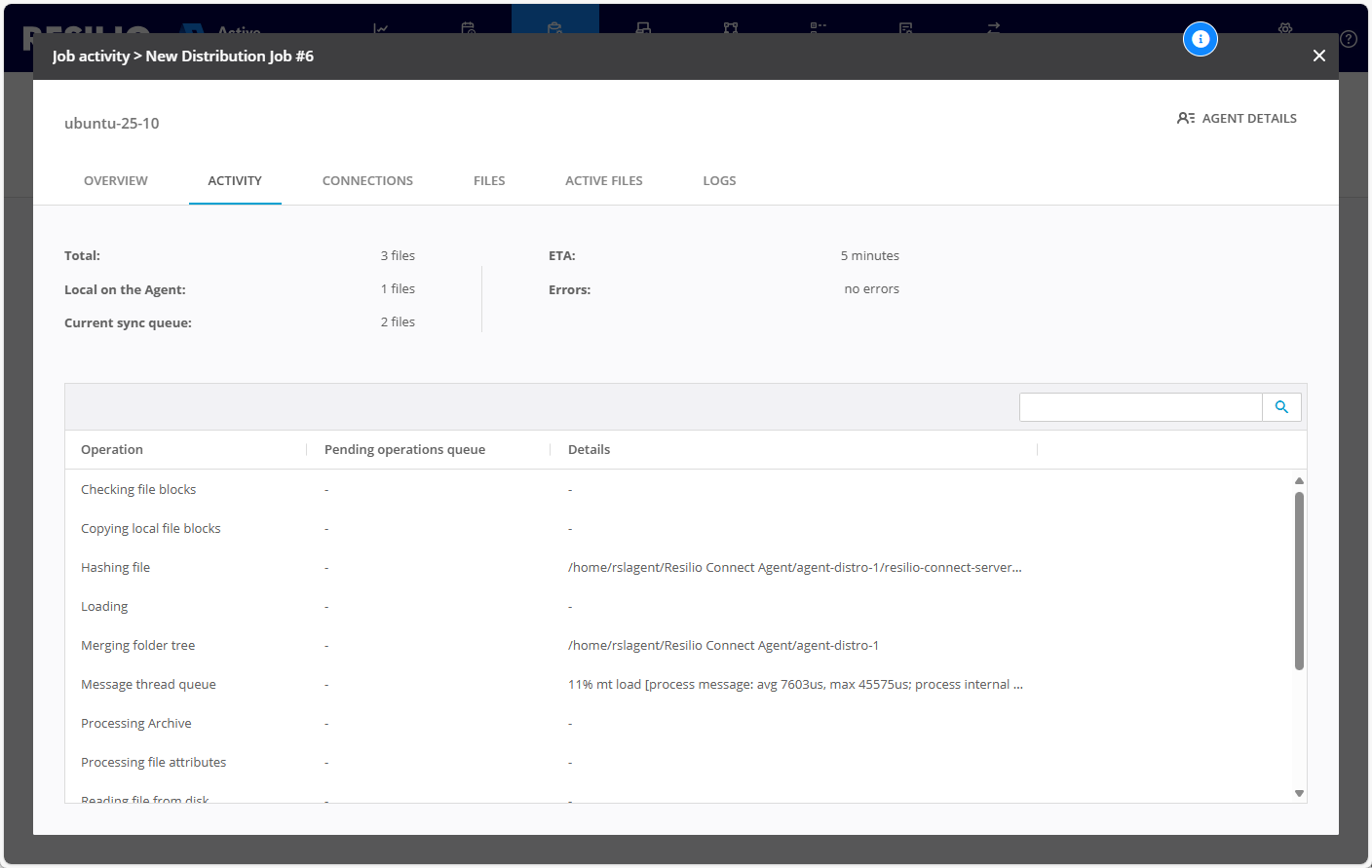Viewport: 1372px width, 868px height.
Task: Click the Message thread queue row
Action: [x=148, y=684]
